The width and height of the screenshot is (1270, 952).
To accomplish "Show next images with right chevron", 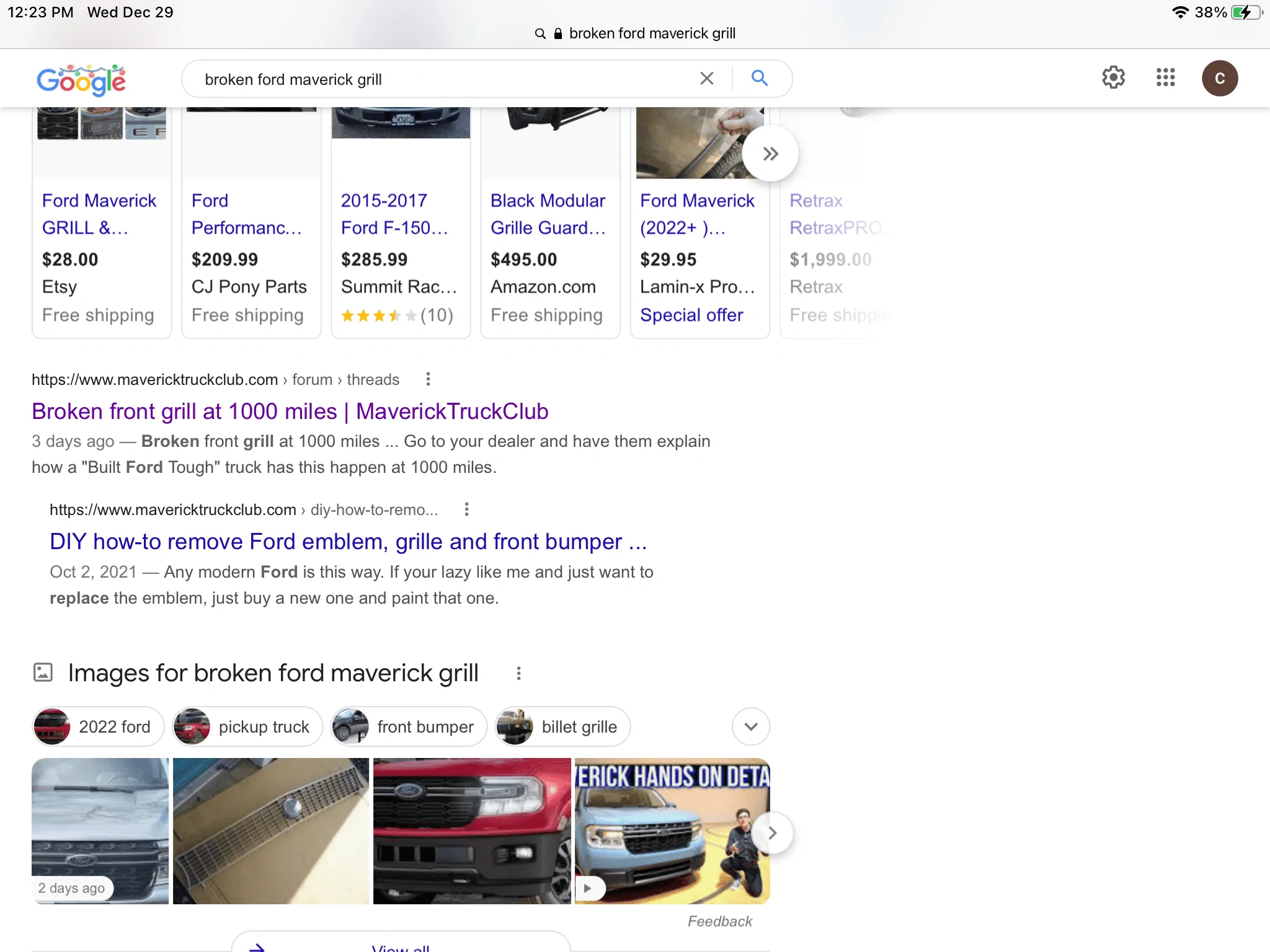I will pos(772,833).
